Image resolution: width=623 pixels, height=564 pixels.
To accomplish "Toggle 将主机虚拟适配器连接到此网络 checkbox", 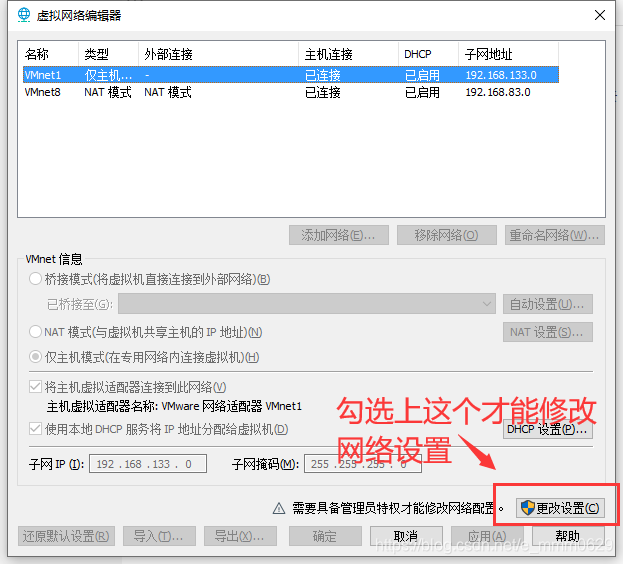I will pos(35,386).
